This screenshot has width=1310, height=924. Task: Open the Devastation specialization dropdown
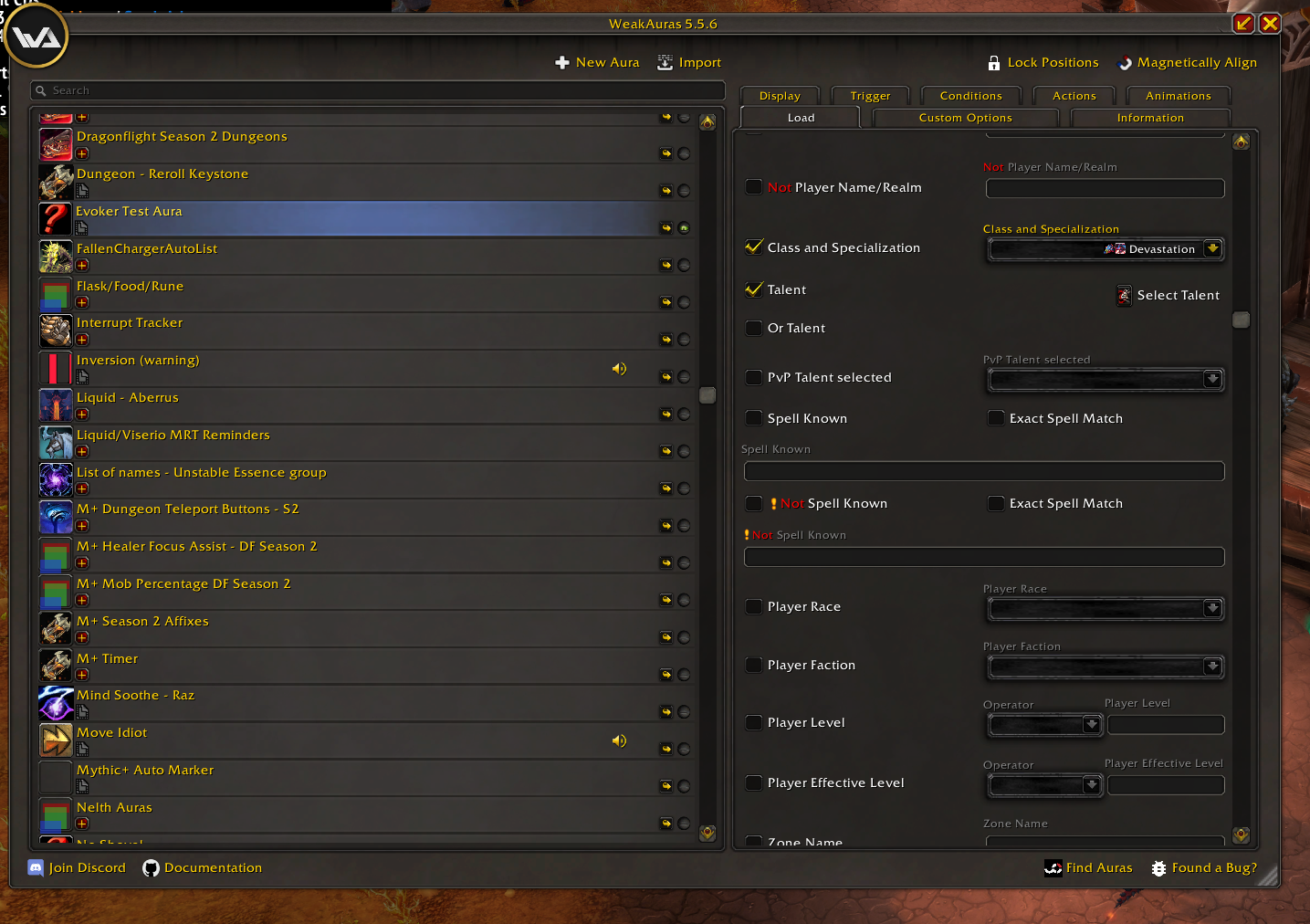(x=1213, y=248)
